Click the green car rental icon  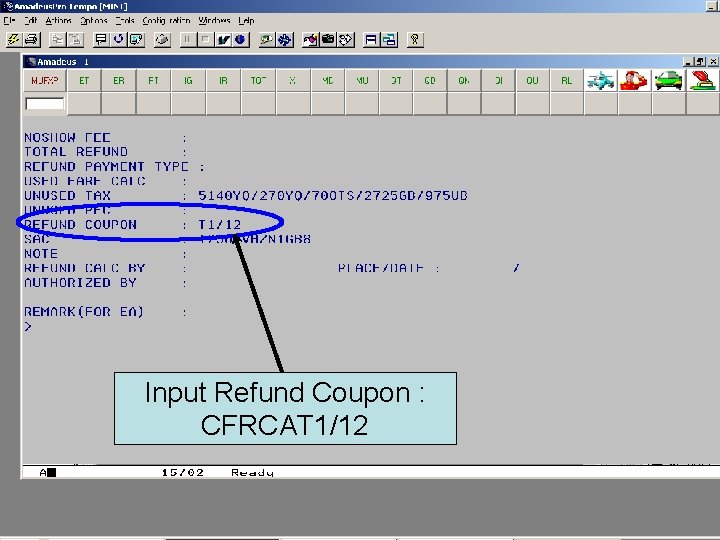pos(668,80)
